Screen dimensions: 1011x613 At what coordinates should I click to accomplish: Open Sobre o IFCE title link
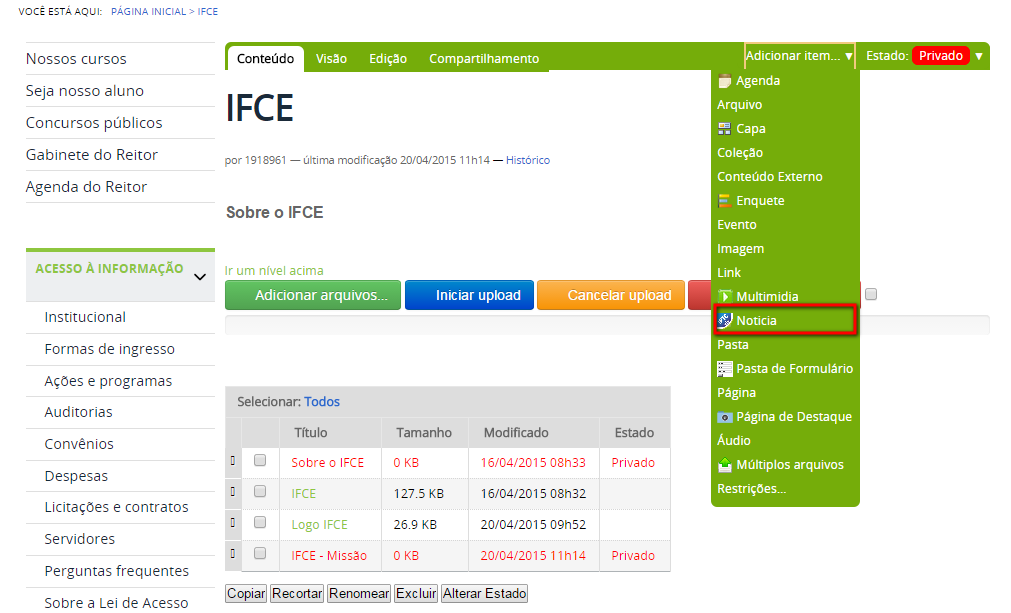328,463
